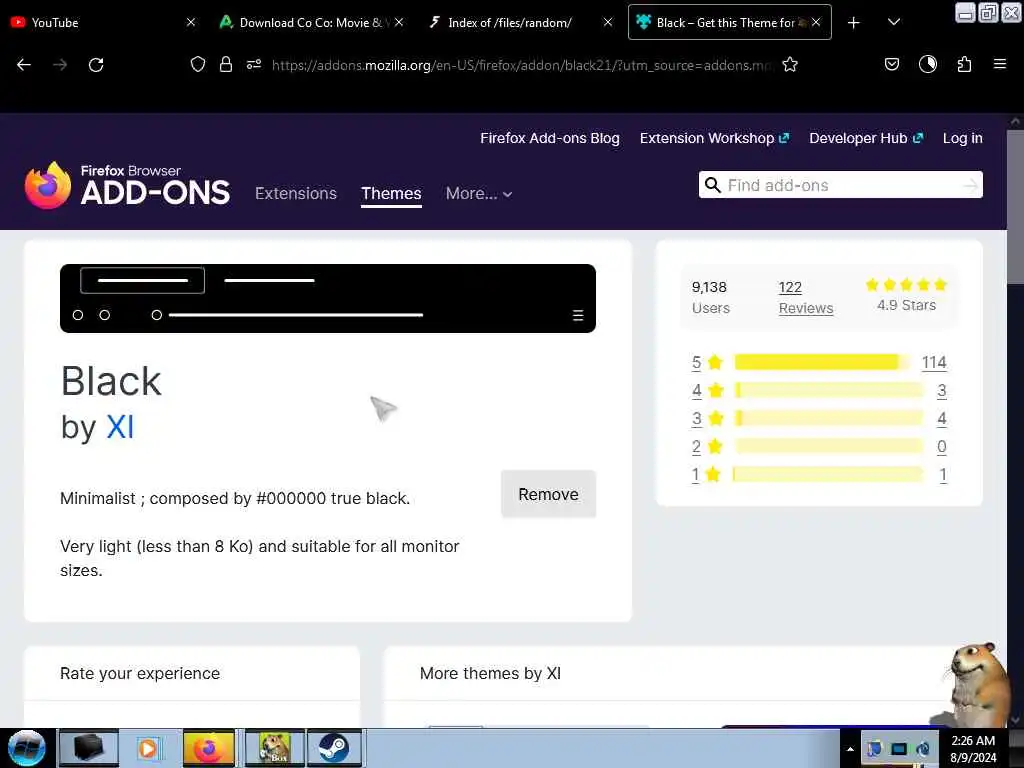Switch to the YouTube tab

coord(103,22)
